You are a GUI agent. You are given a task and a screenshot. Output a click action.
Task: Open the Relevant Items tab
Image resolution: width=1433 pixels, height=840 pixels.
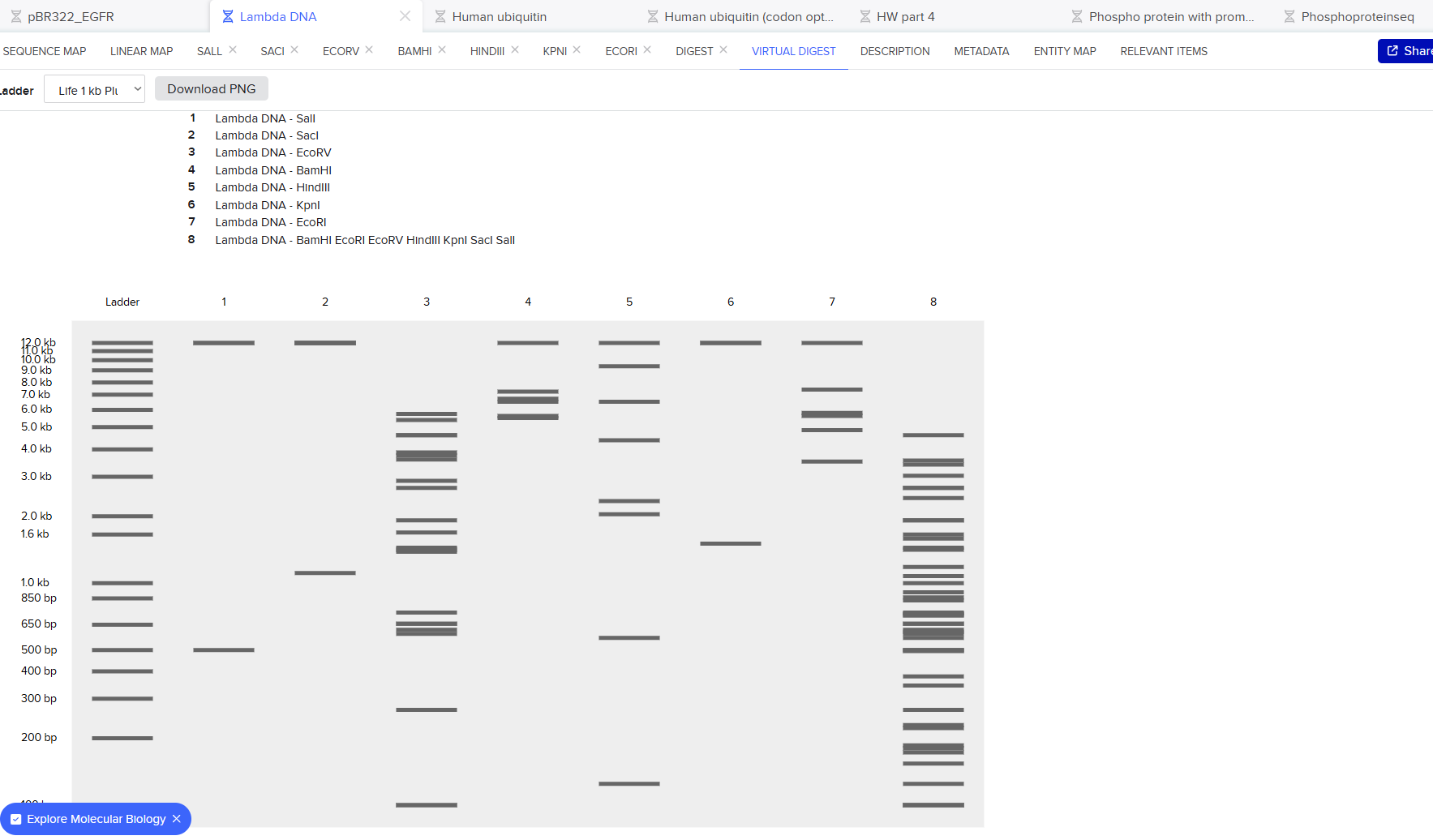coord(1163,51)
